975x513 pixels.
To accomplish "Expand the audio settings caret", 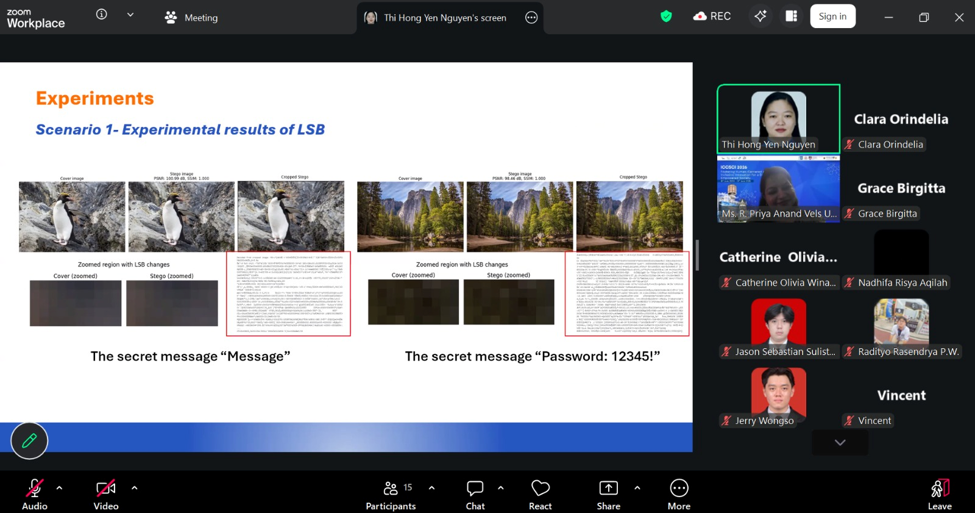I will click(x=59, y=488).
